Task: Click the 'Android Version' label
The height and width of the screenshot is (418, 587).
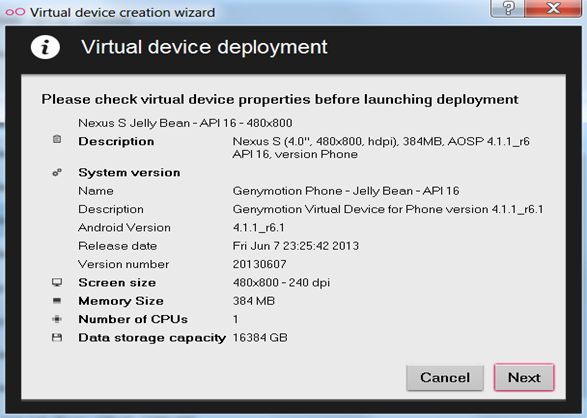Action: (124, 228)
